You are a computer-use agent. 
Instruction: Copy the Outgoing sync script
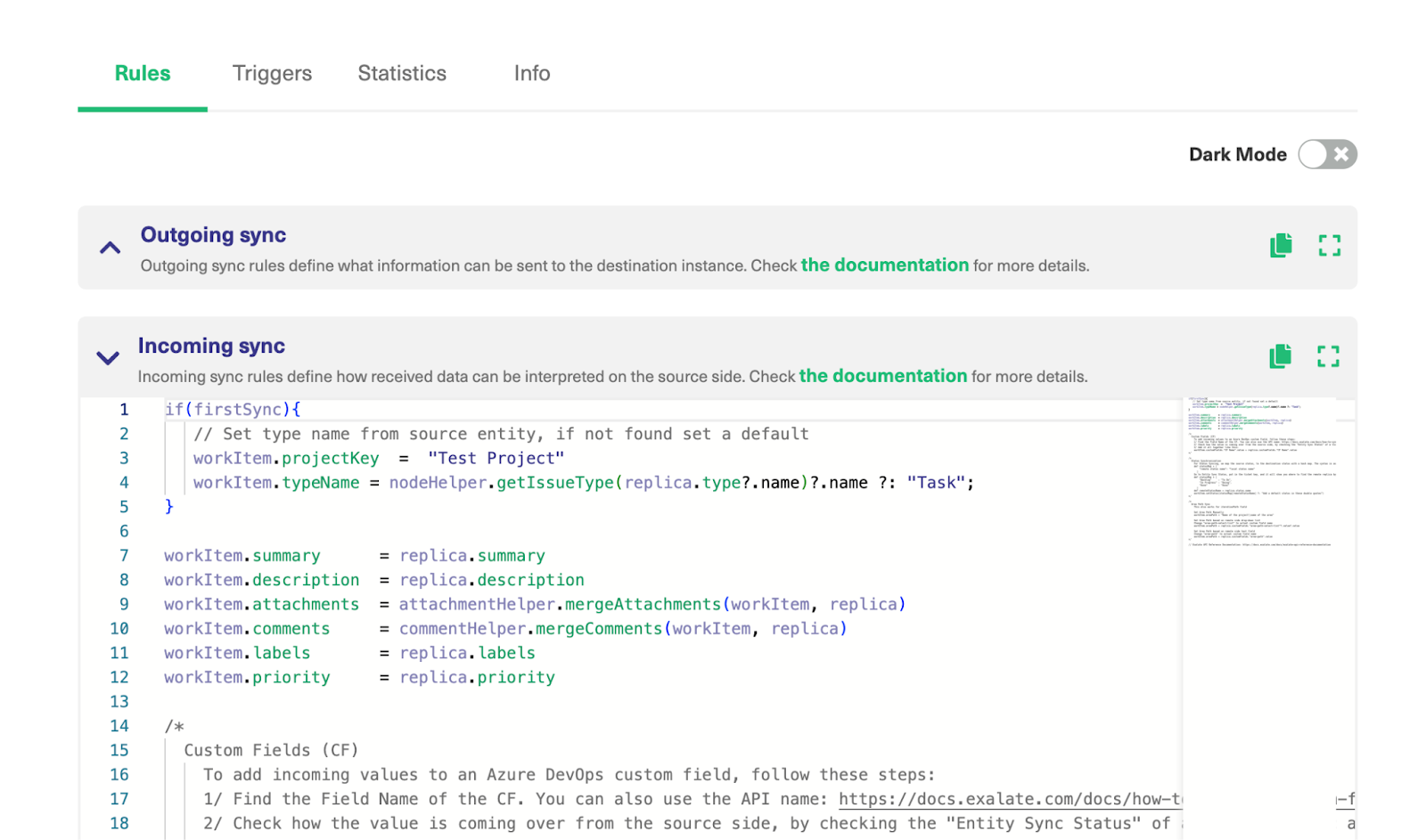[x=1281, y=245]
